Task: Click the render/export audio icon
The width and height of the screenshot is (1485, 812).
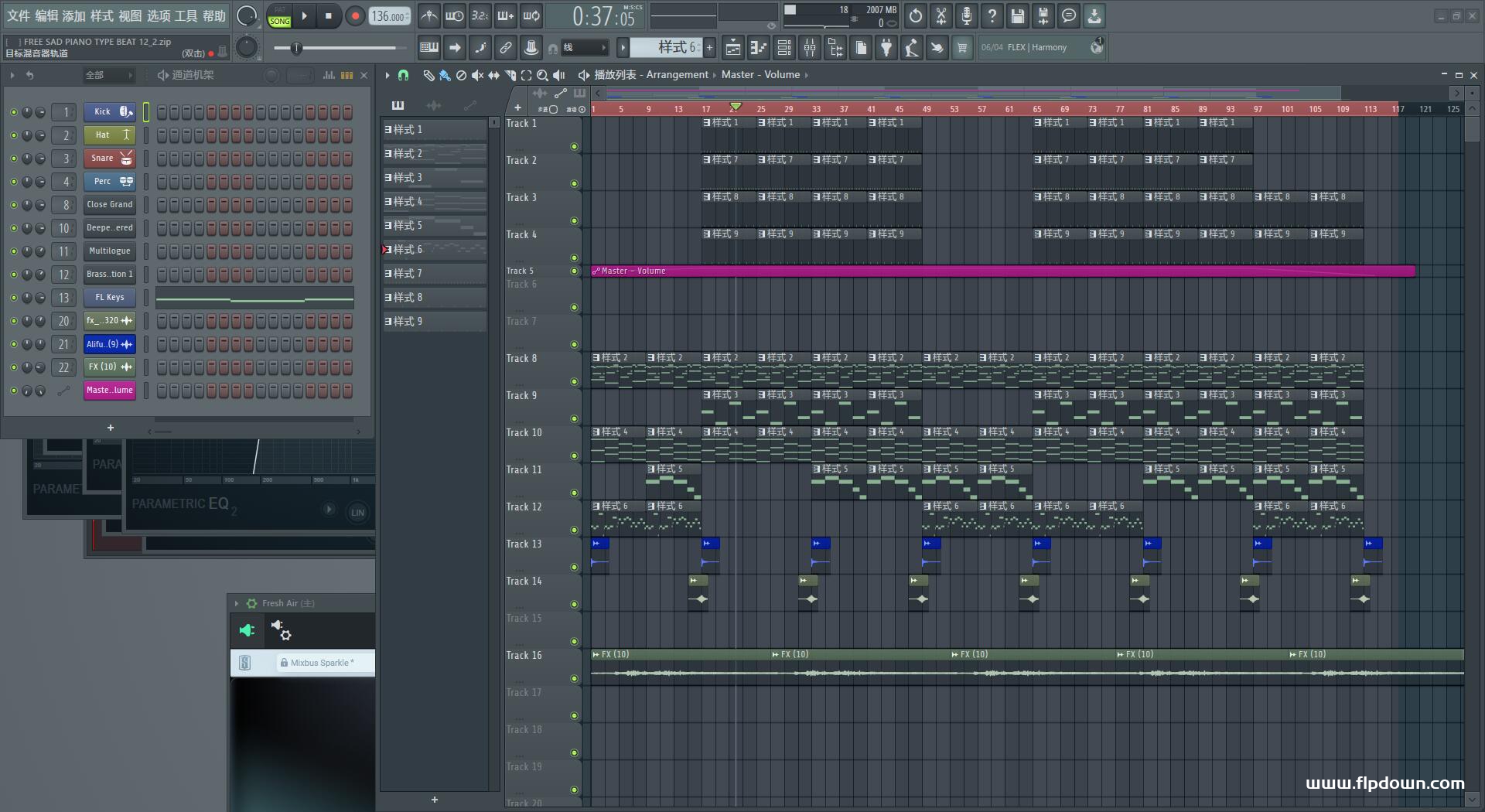Action: coord(1043,15)
